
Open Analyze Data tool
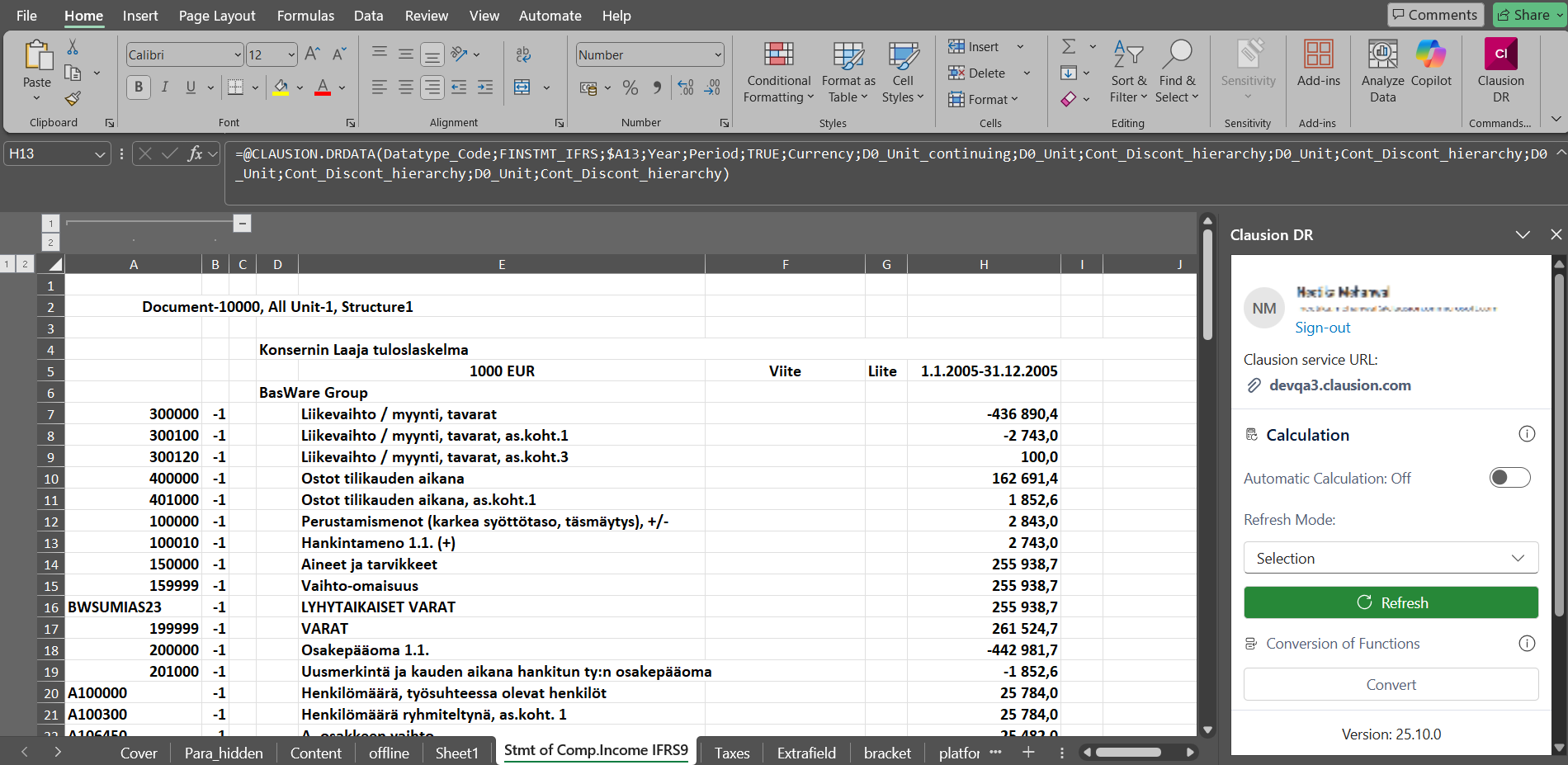pos(1383,71)
